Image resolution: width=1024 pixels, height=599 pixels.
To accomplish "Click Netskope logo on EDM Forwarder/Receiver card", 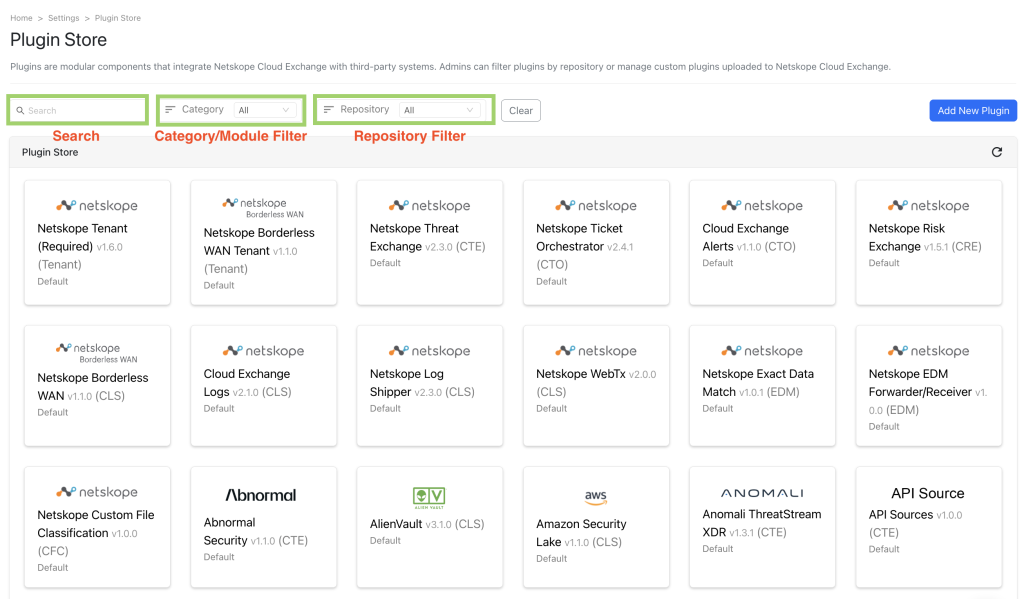I will tap(928, 351).
